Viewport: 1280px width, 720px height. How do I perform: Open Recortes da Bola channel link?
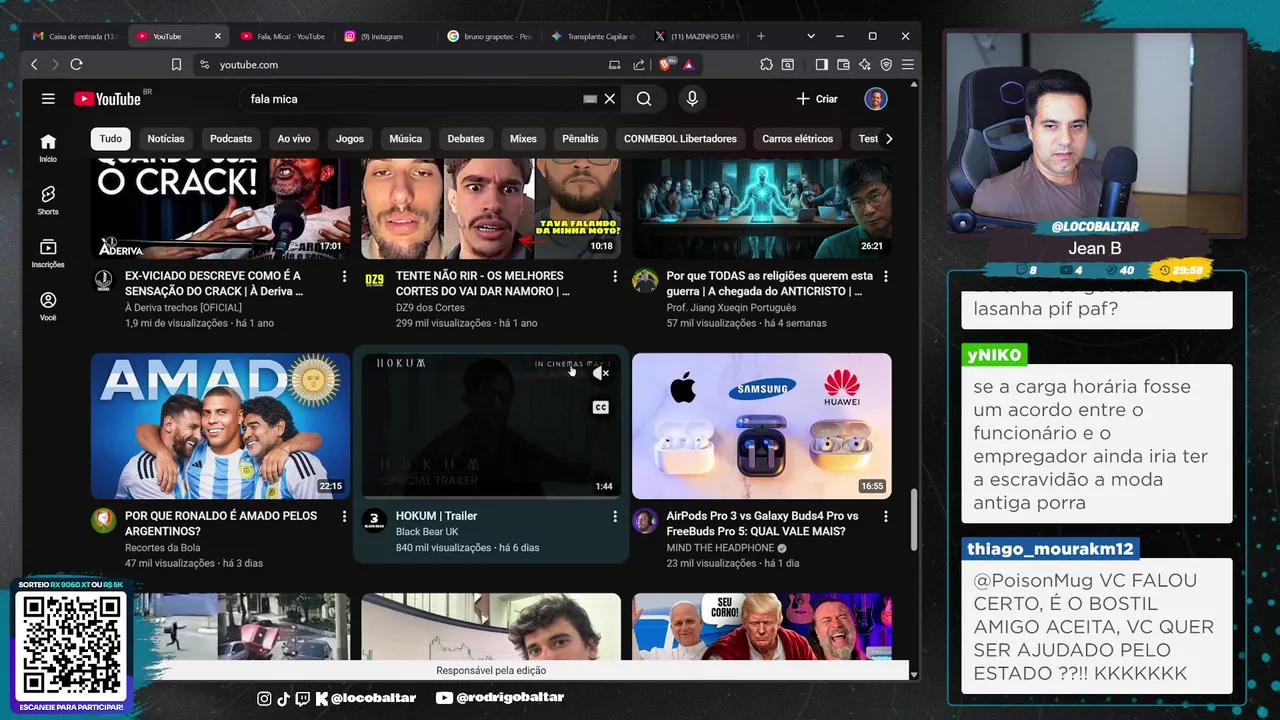(x=163, y=548)
